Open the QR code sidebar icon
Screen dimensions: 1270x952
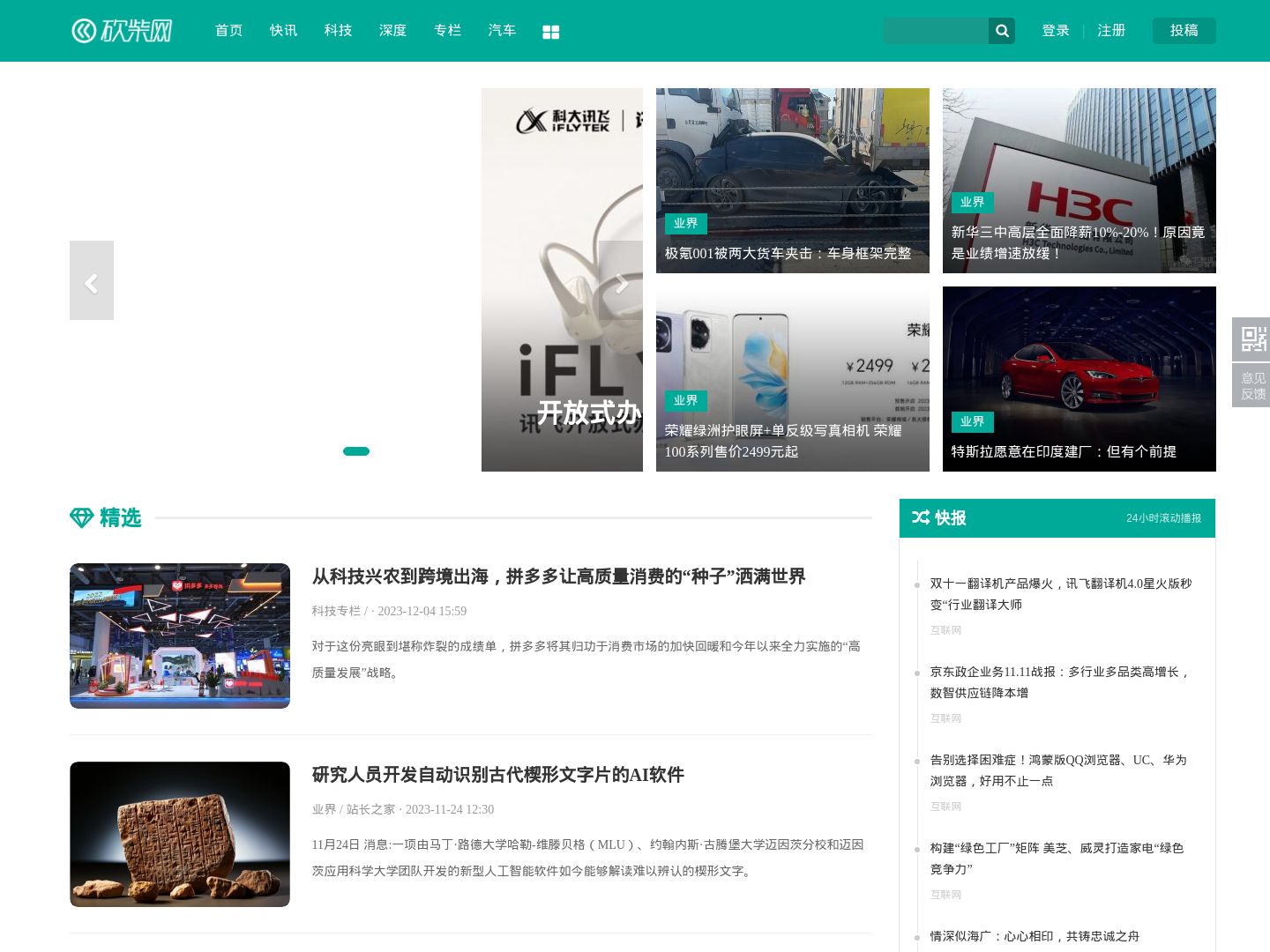(1251, 339)
